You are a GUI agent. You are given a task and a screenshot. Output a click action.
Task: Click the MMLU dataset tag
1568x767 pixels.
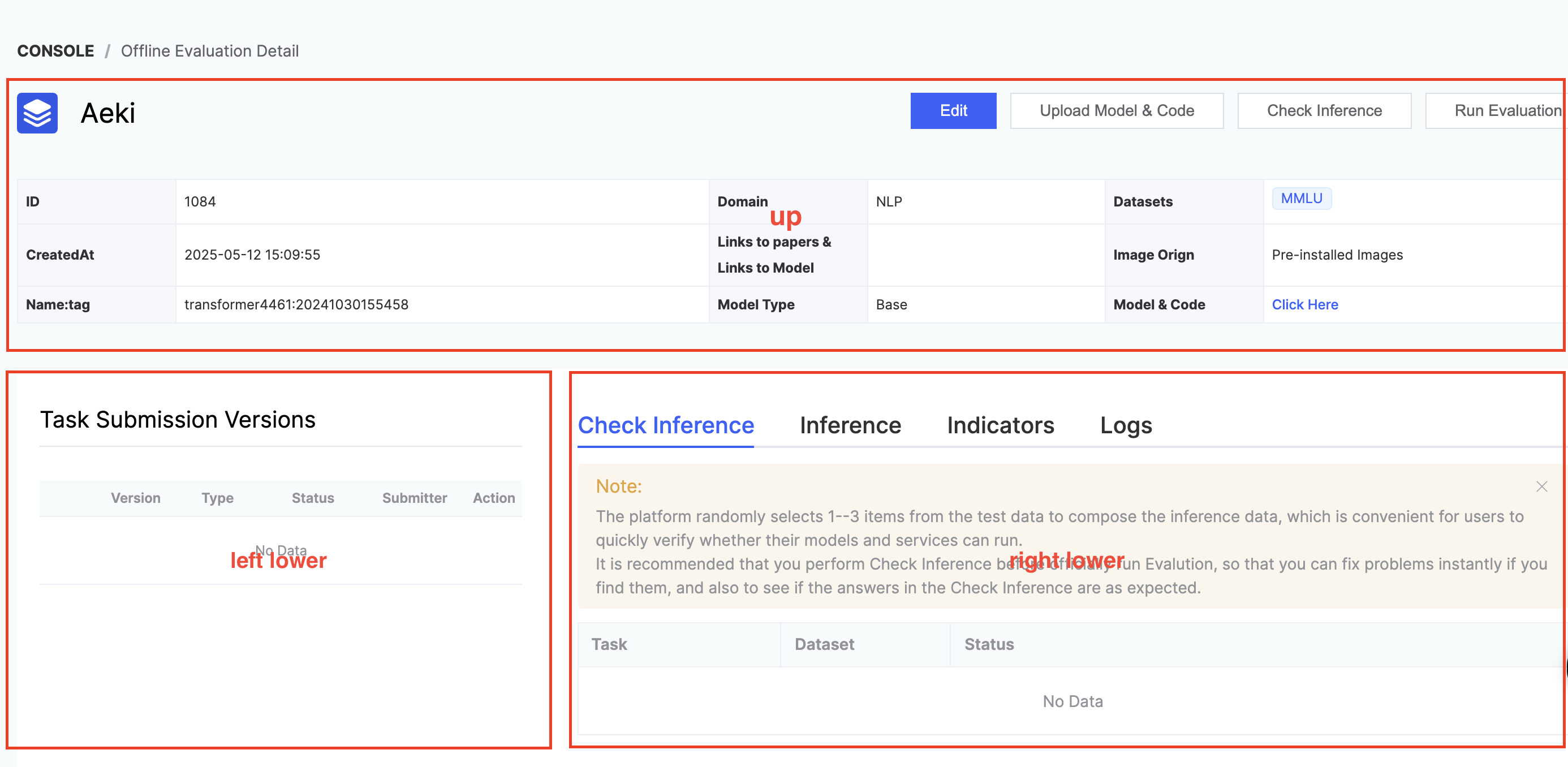(x=1301, y=199)
